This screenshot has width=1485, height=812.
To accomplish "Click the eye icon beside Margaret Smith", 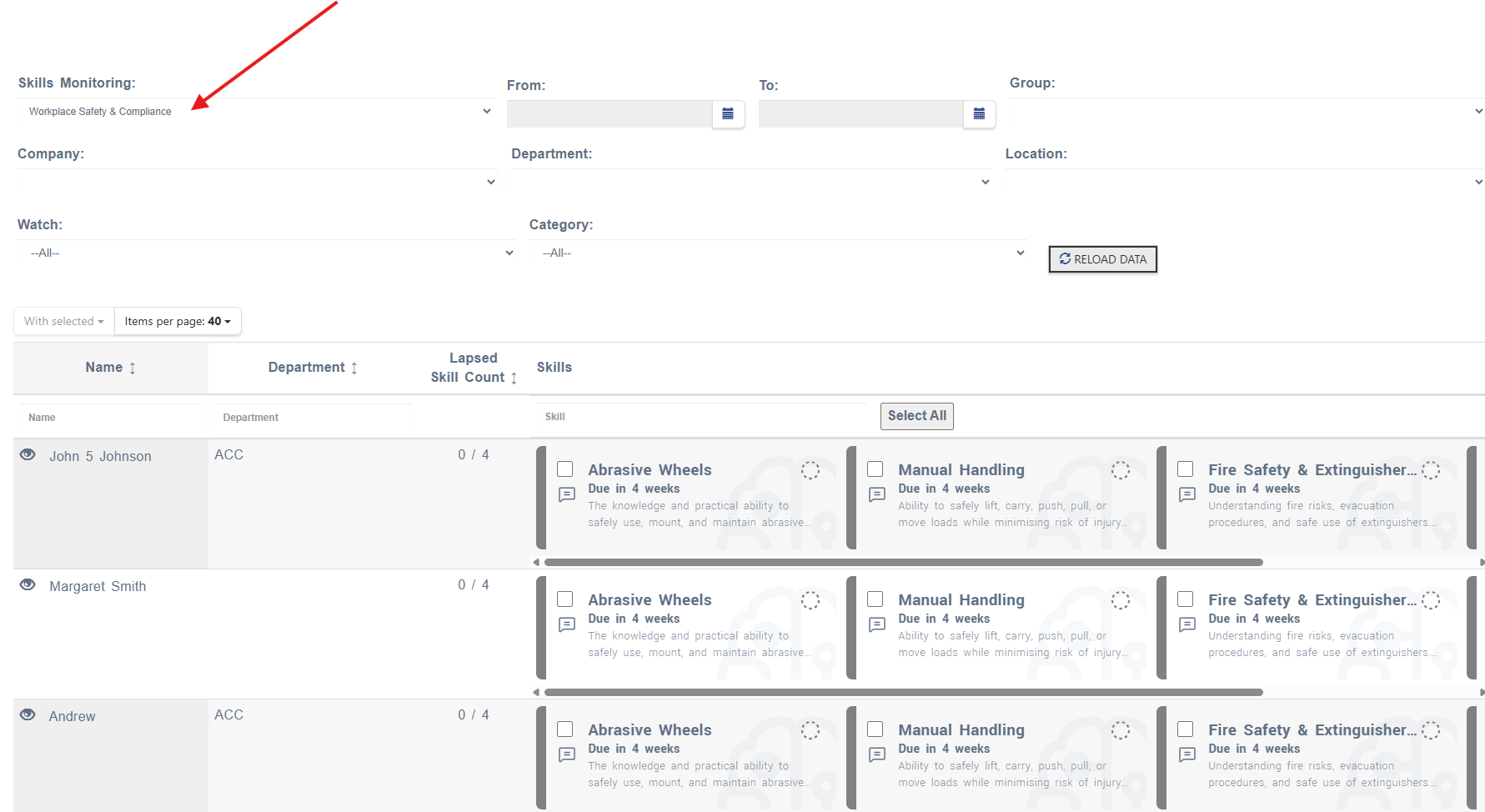I will coord(28,585).
